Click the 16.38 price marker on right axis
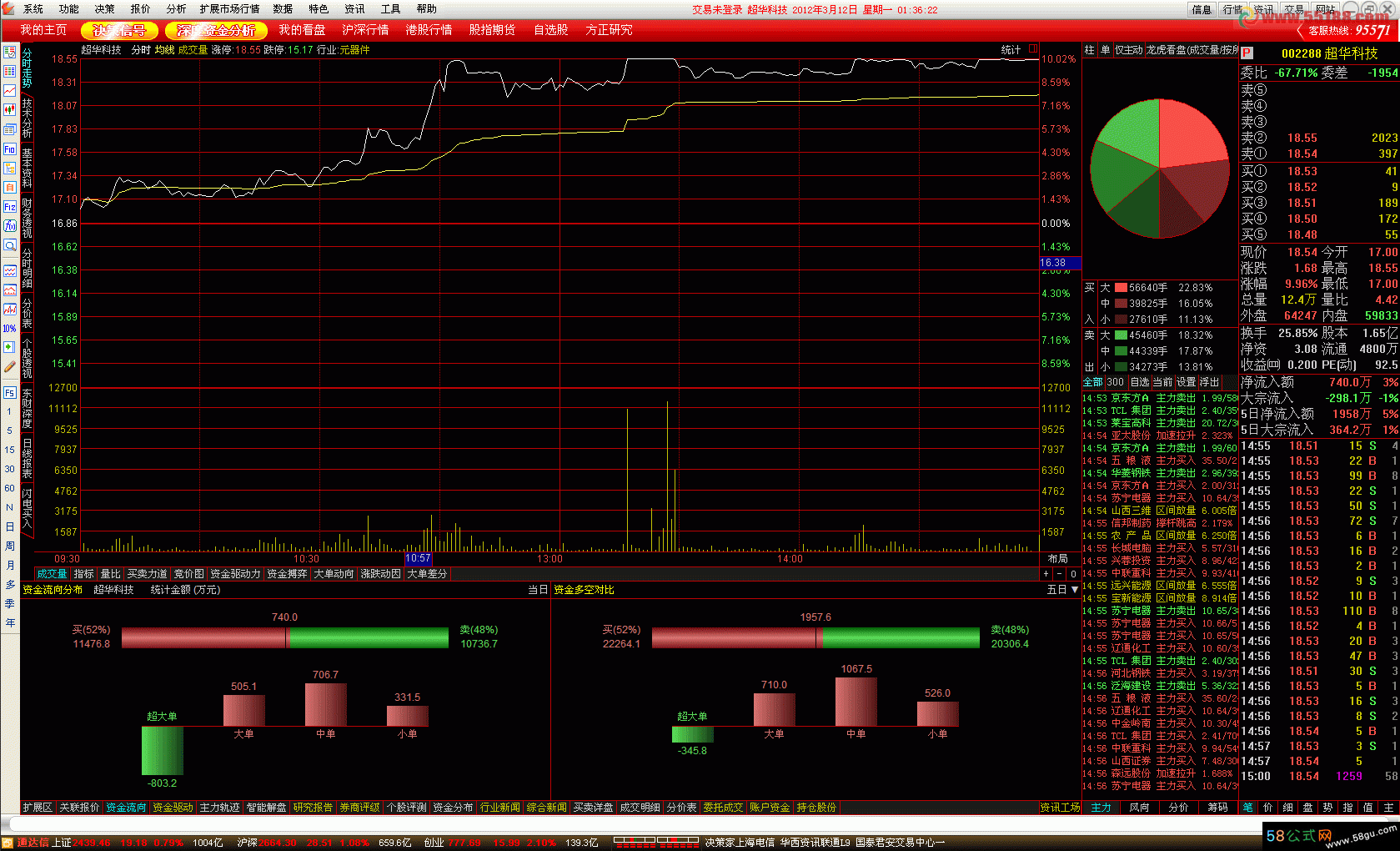The width and height of the screenshot is (1400, 851). (1060, 263)
